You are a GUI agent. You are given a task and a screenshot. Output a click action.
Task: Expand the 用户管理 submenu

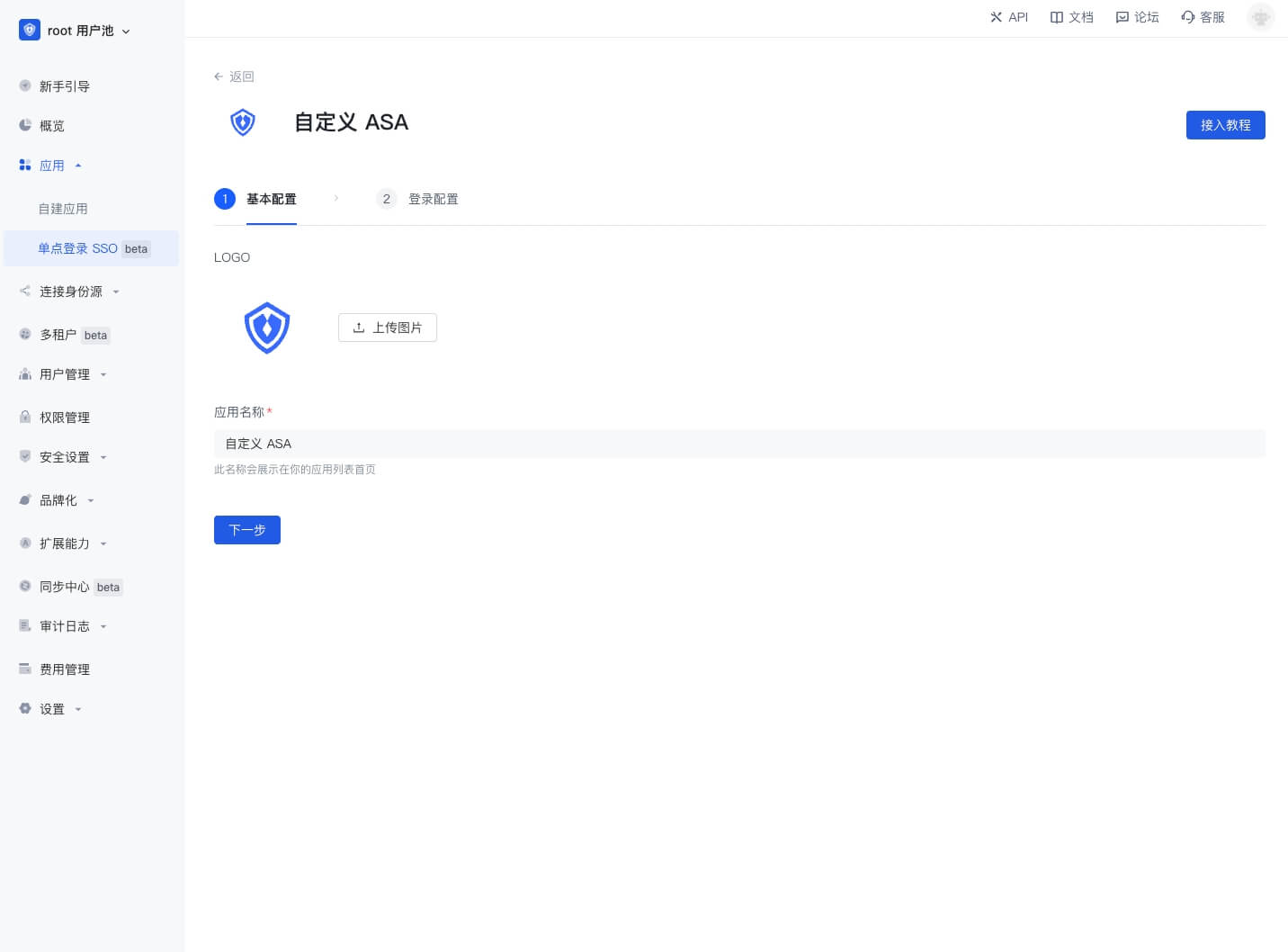click(103, 374)
